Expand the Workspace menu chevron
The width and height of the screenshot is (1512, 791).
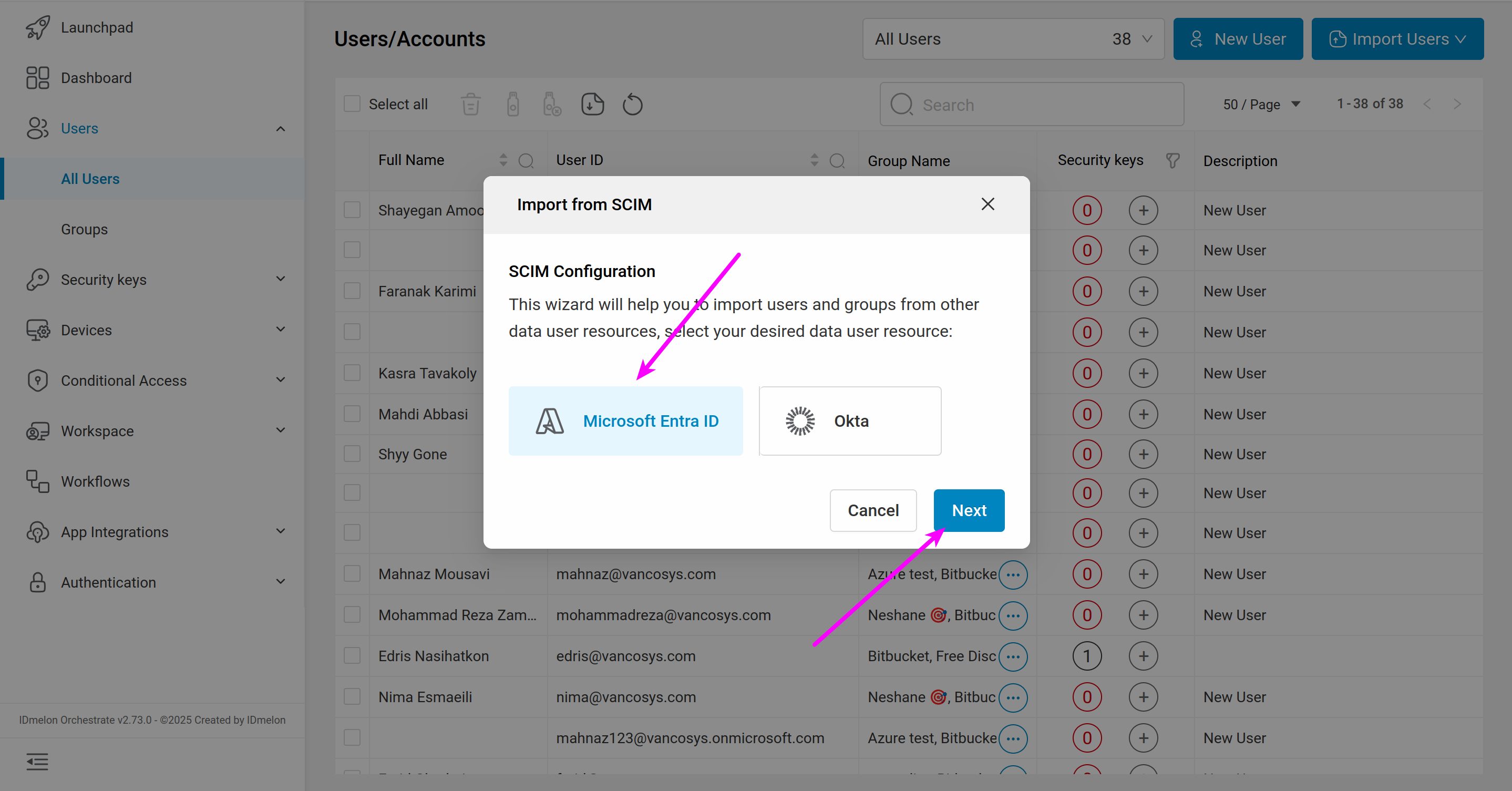point(281,430)
